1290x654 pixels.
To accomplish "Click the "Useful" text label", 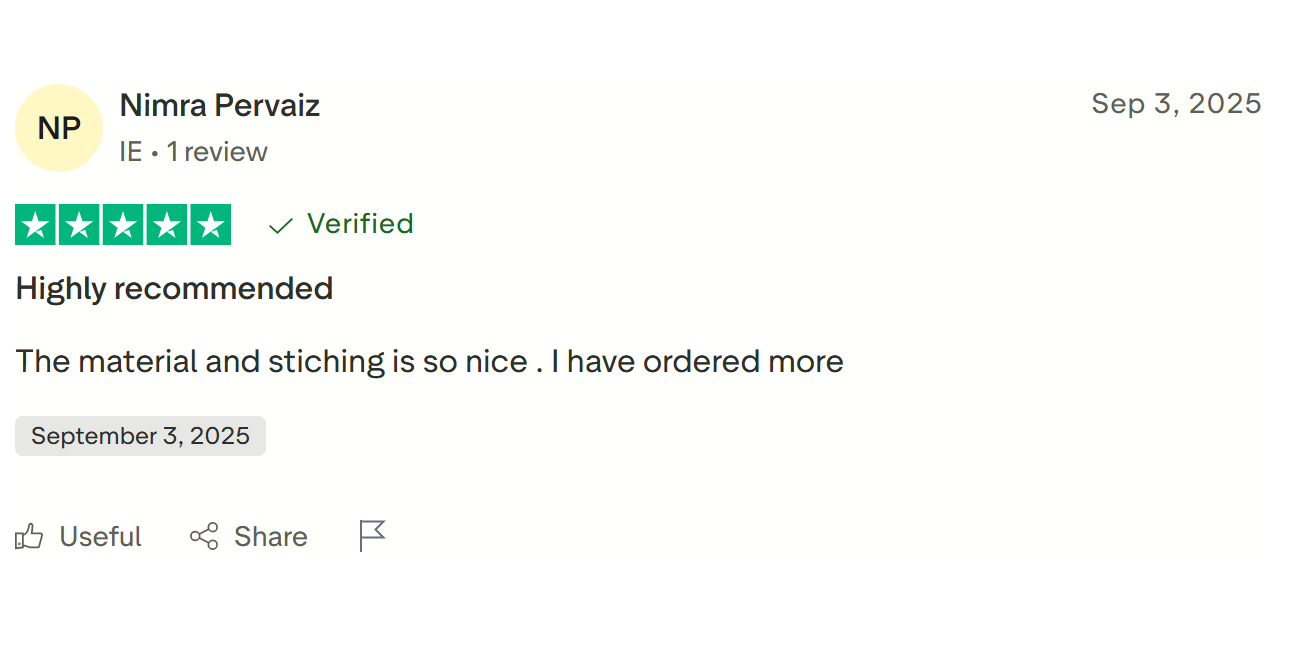I will [100, 537].
